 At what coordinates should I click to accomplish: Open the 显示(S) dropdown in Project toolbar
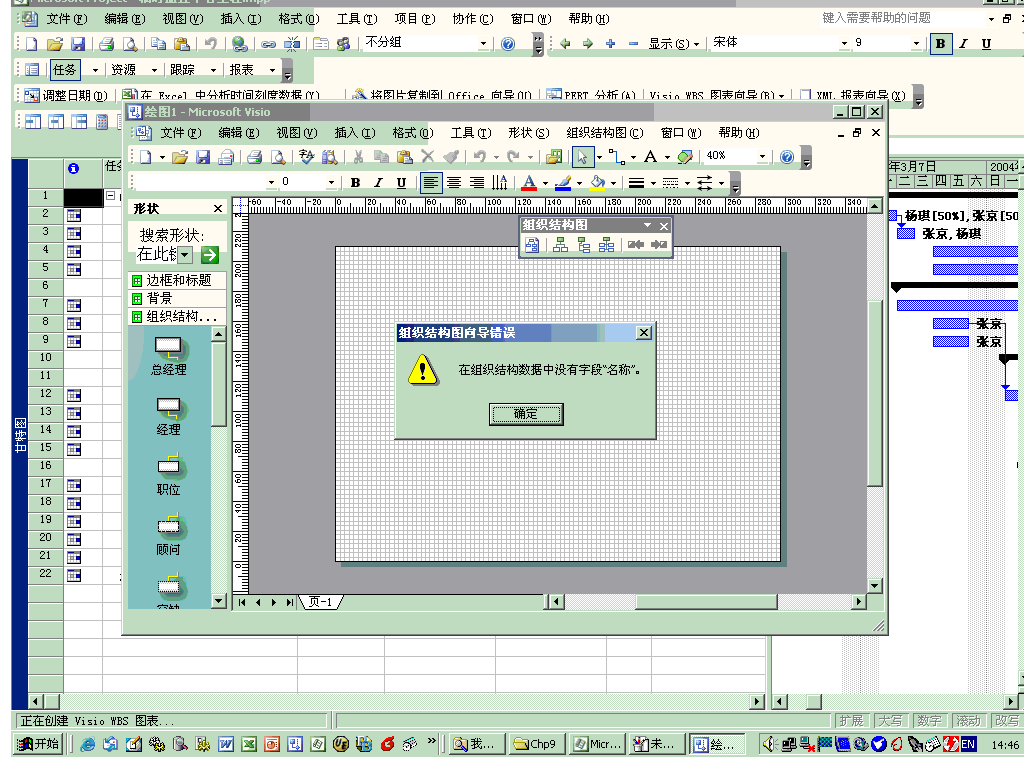[x=674, y=44]
